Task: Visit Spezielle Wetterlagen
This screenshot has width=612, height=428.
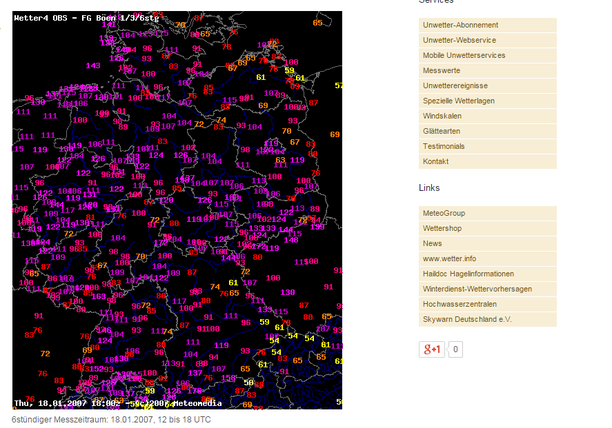Action: tap(459, 101)
